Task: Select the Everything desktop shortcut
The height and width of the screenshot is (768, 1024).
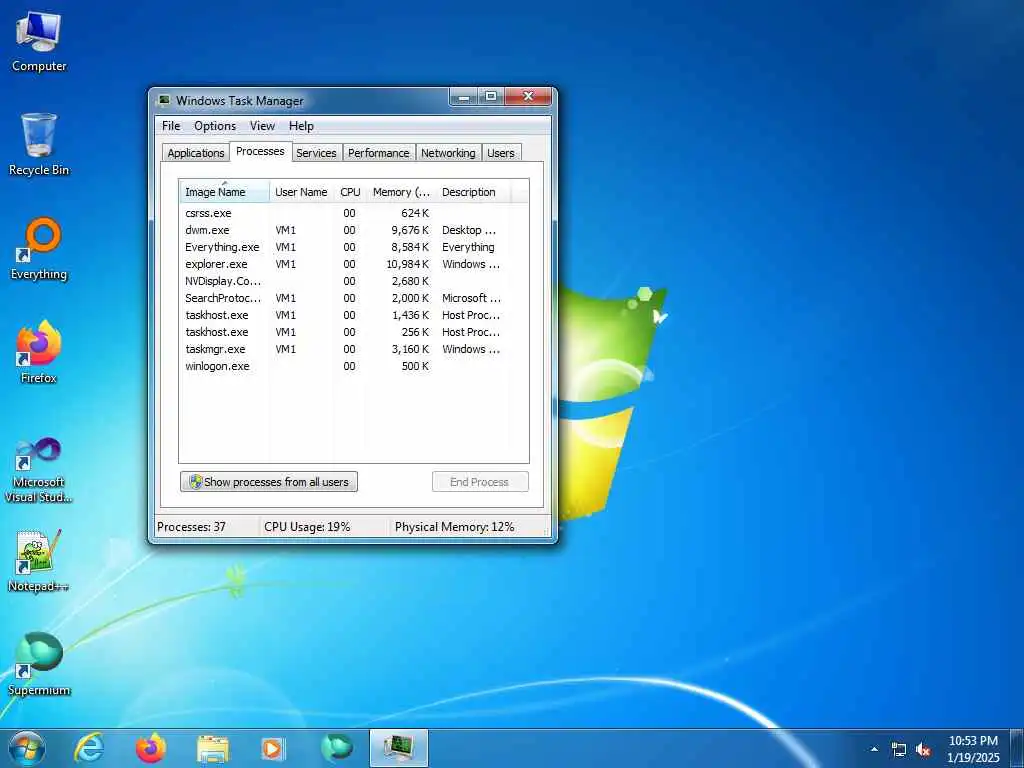Action: [x=39, y=249]
